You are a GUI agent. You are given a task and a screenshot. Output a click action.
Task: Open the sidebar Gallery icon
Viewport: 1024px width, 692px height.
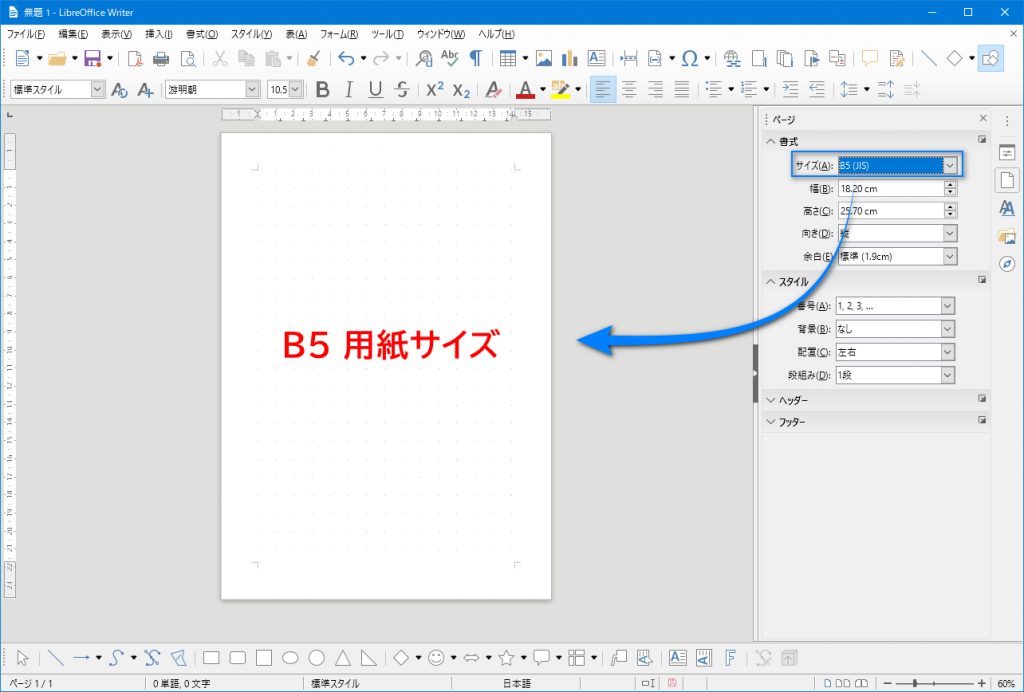coord(1007,236)
